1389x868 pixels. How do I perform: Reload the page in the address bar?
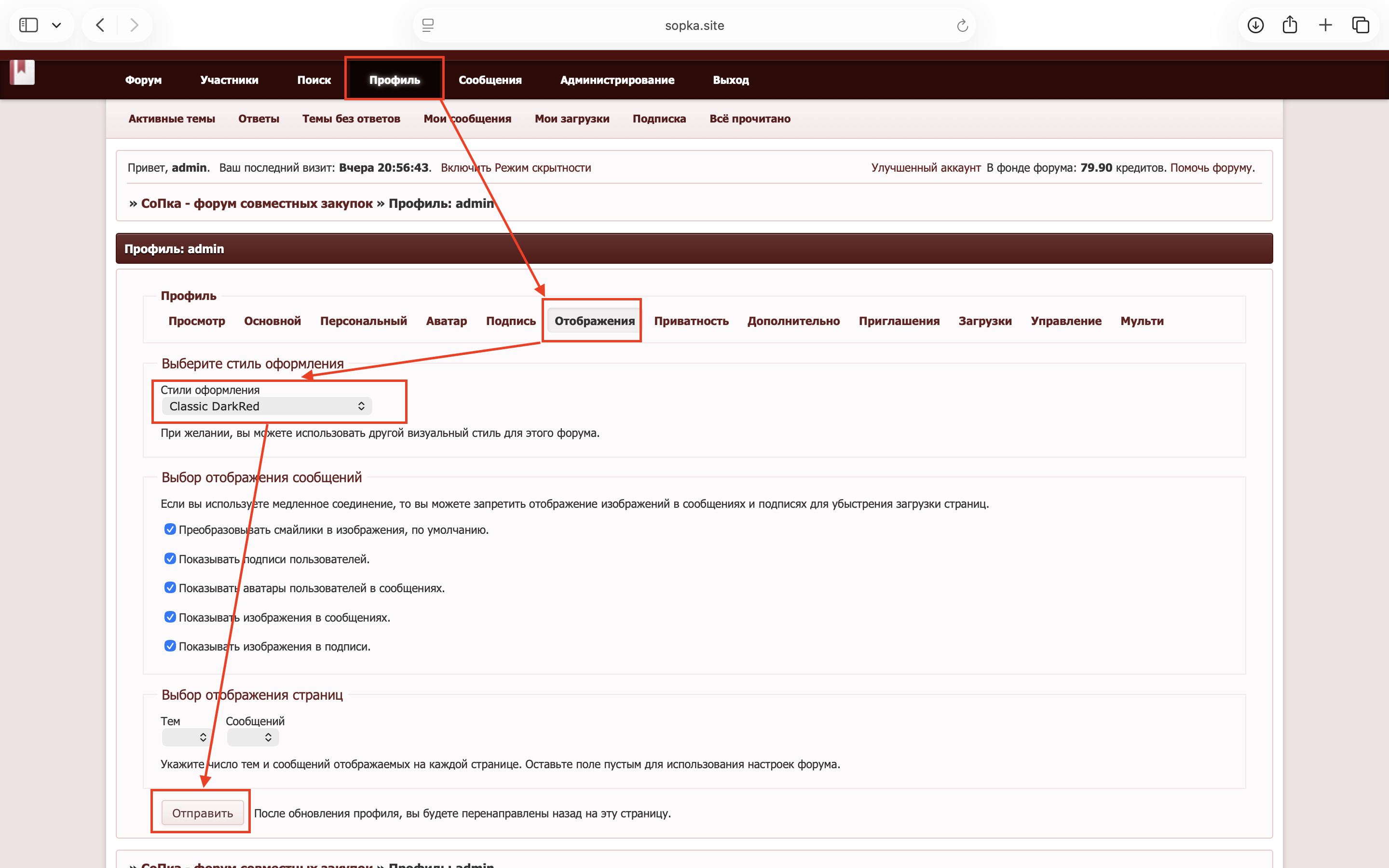coord(962,25)
